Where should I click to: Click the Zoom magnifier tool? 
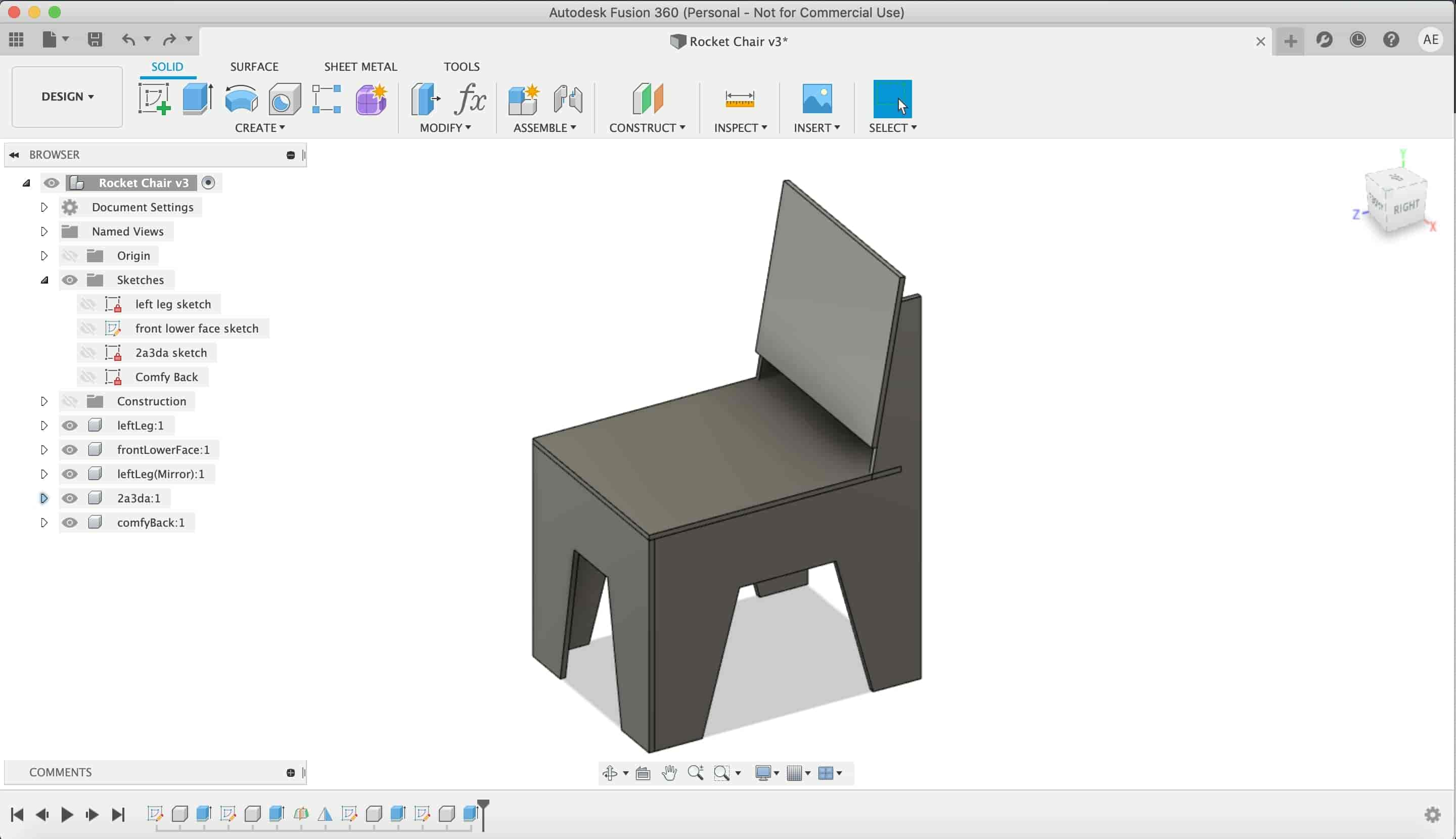tap(696, 773)
